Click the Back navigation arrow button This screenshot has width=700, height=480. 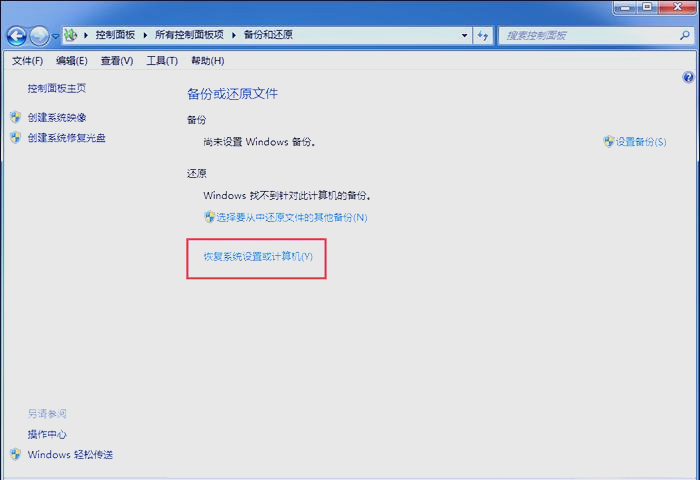[x=16, y=36]
